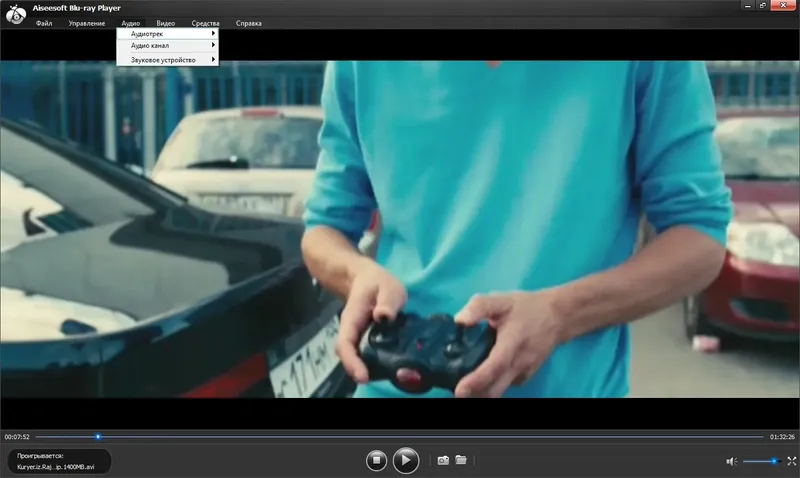Enter fullscreen via the expand-arrows icon
800x478 pixels.
tap(792, 461)
